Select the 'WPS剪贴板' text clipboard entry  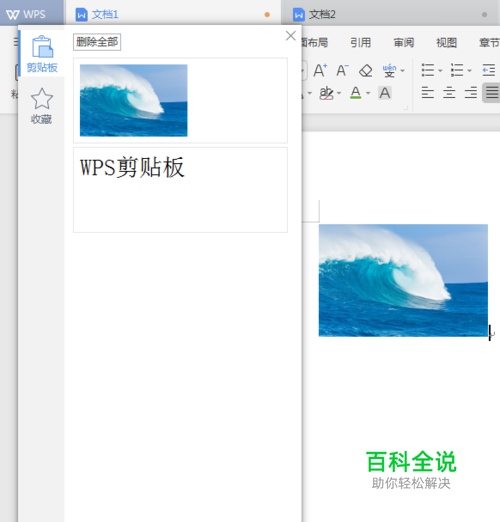coord(180,190)
